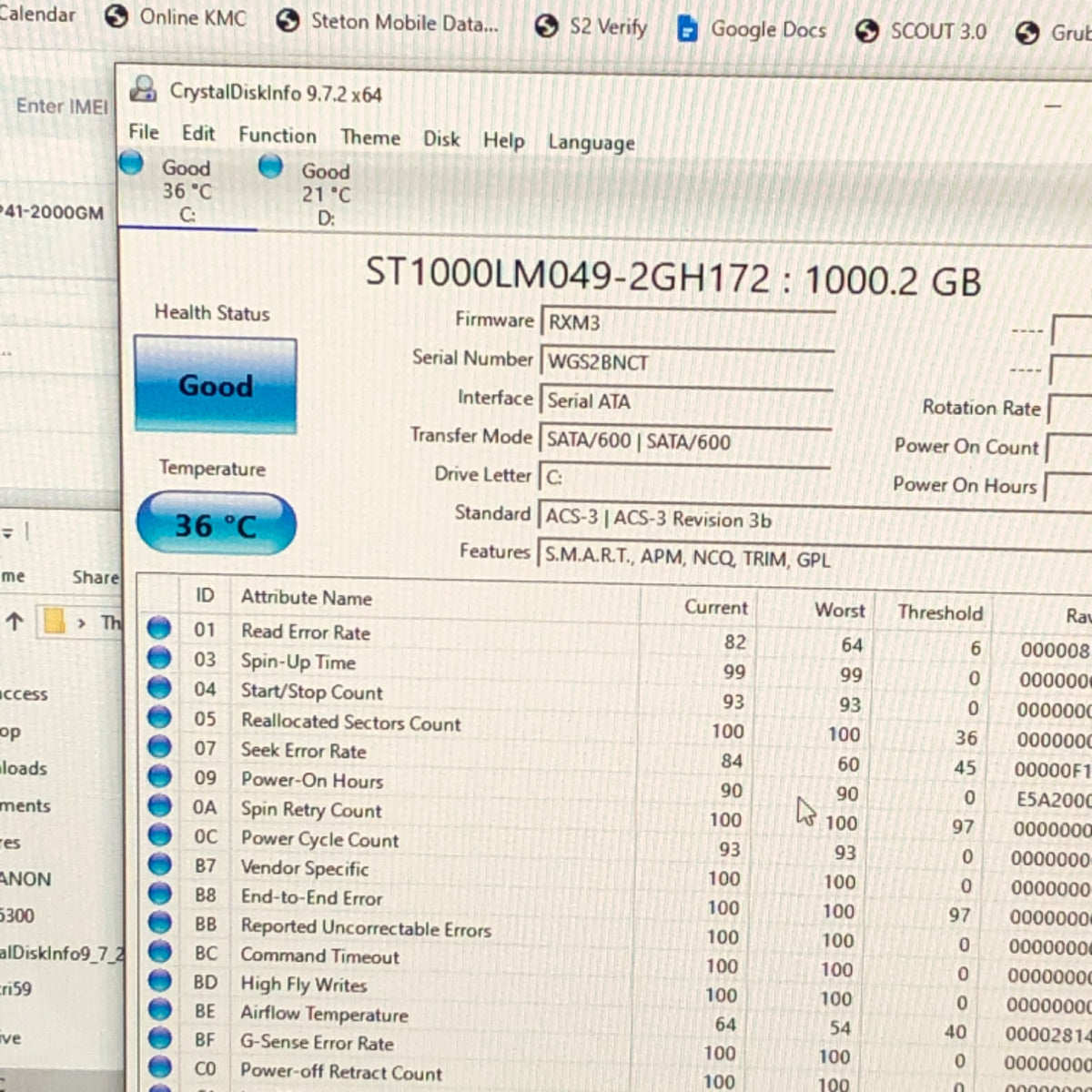The image size is (1092, 1092).
Task: Open the Function menu
Action: (x=278, y=136)
